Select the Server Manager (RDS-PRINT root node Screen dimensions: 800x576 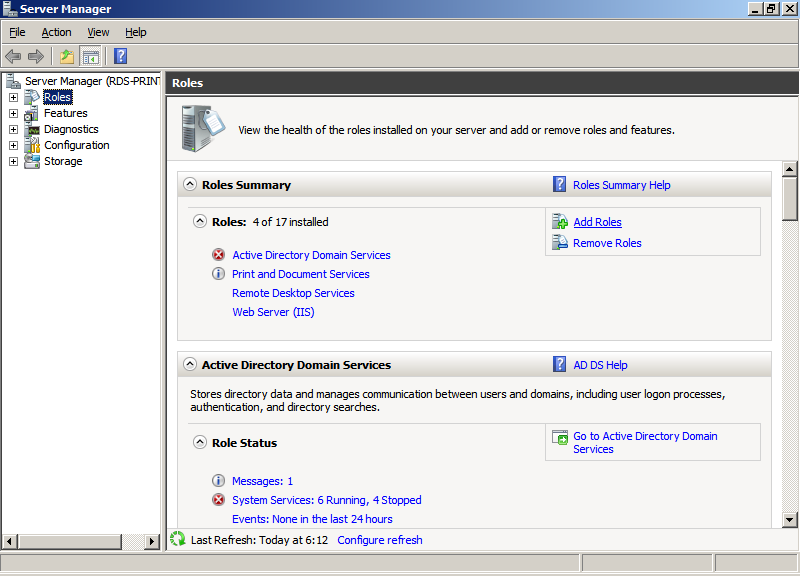[x=92, y=81]
